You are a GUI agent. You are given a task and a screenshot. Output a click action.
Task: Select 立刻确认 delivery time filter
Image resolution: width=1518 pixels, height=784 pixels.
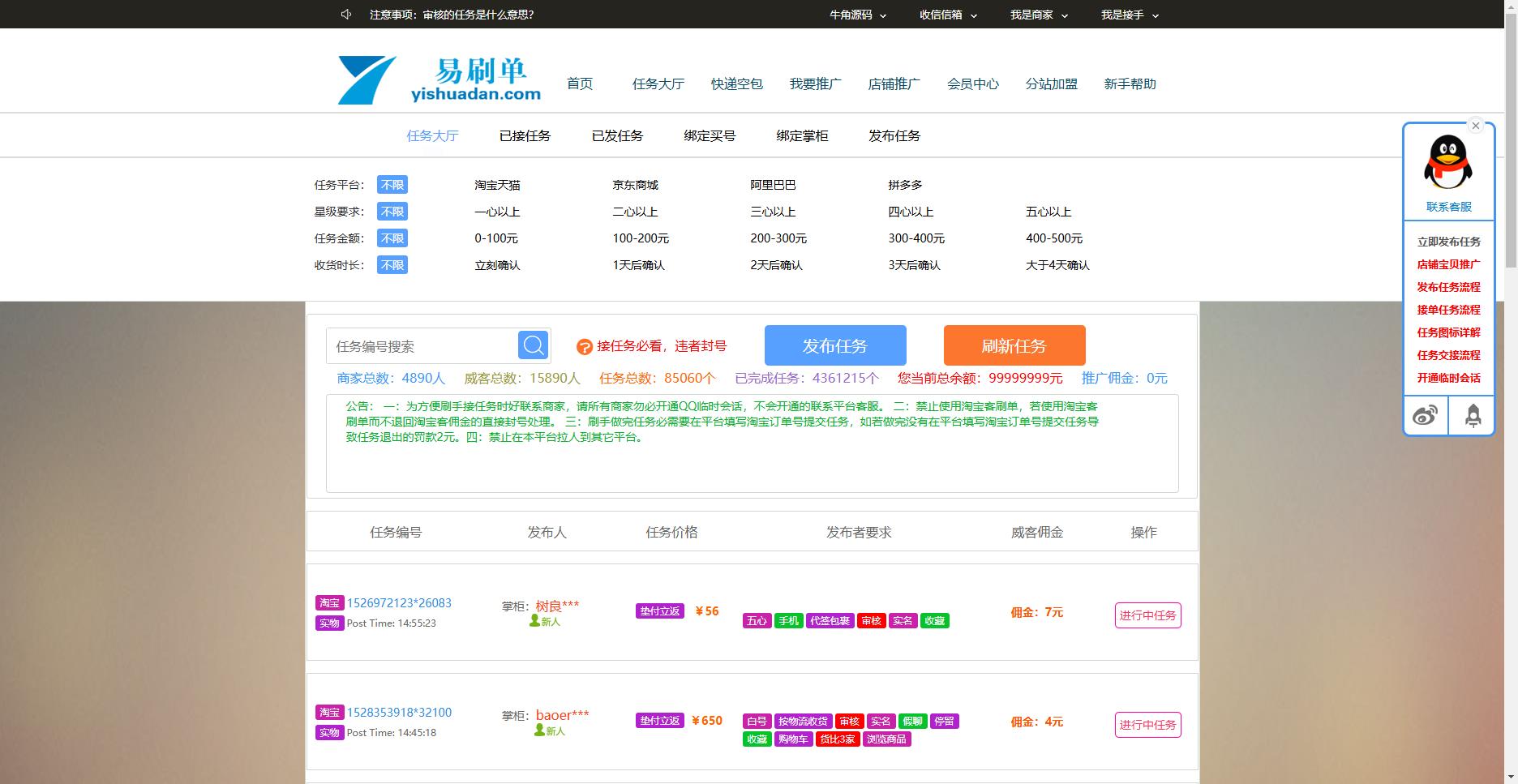[x=497, y=265]
